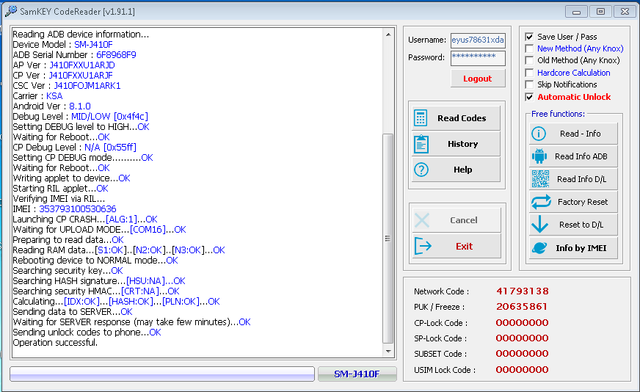This screenshot has width=640, height=392.
Task: Click the USIM Lock Code value 00000000
Action: (522, 370)
